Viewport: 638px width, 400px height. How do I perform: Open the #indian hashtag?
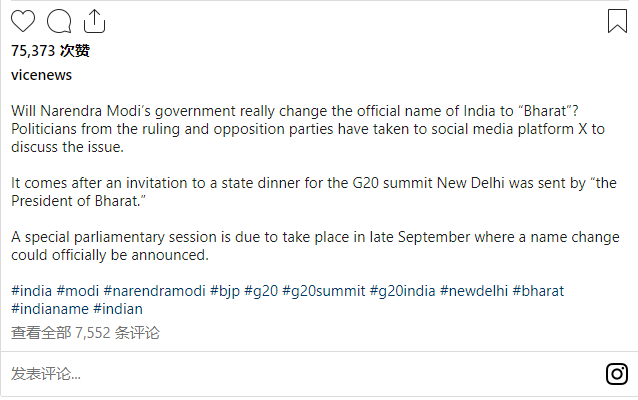pyautogui.click(x=118, y=309)
